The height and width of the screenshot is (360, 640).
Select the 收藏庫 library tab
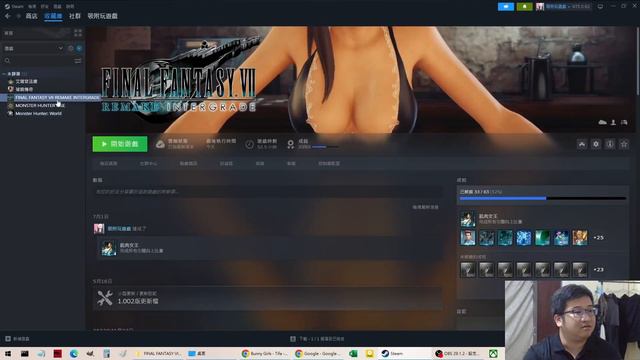(x=53, y=16)
